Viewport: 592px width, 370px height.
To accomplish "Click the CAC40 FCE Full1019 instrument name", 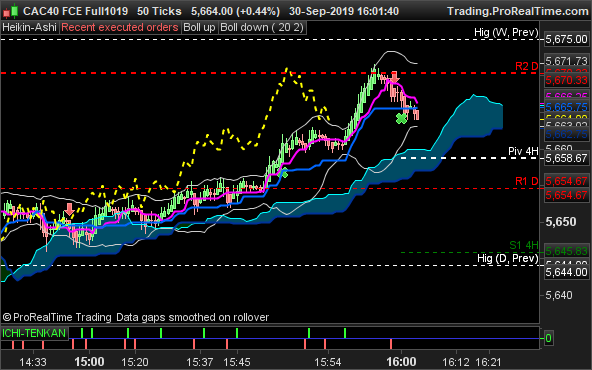I will point(75,11).
